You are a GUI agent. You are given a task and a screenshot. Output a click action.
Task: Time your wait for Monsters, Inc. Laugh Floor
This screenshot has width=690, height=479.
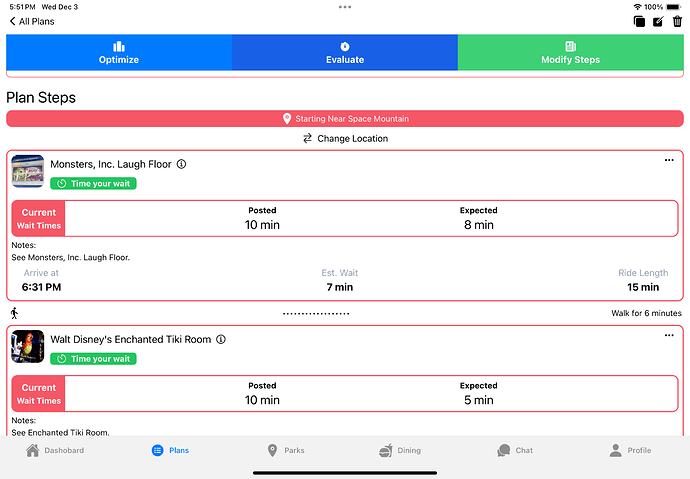(x=93, y=183)
